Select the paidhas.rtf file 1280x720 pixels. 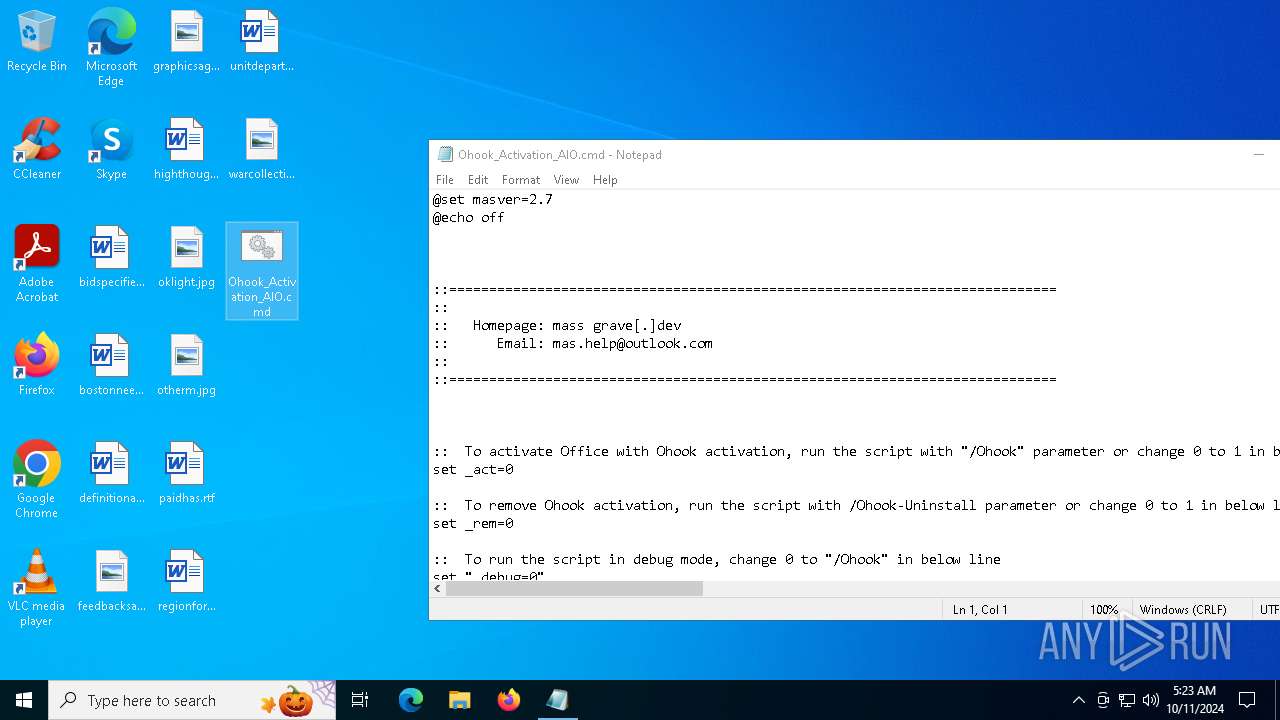pos(186,474)
